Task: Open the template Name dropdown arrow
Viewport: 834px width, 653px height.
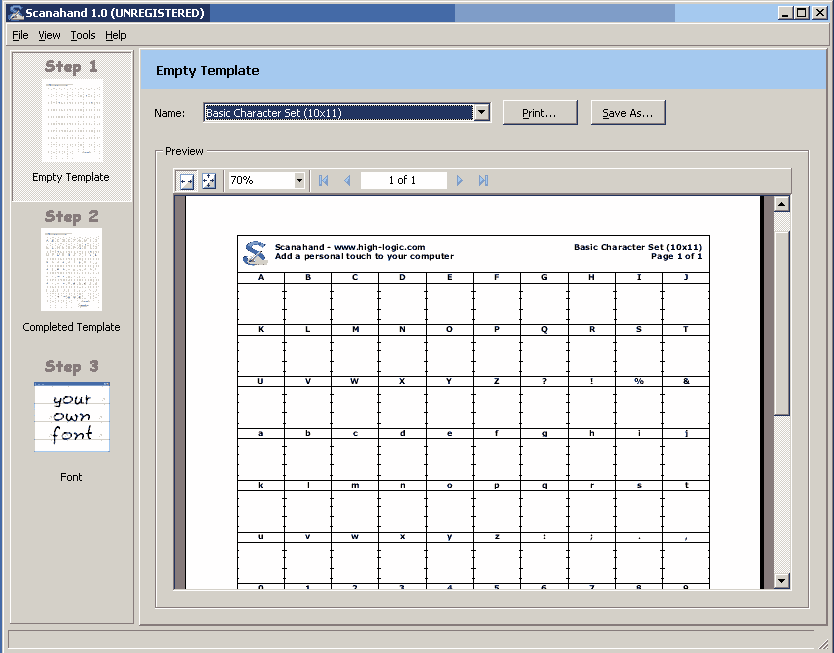Action: pos(481,112)
